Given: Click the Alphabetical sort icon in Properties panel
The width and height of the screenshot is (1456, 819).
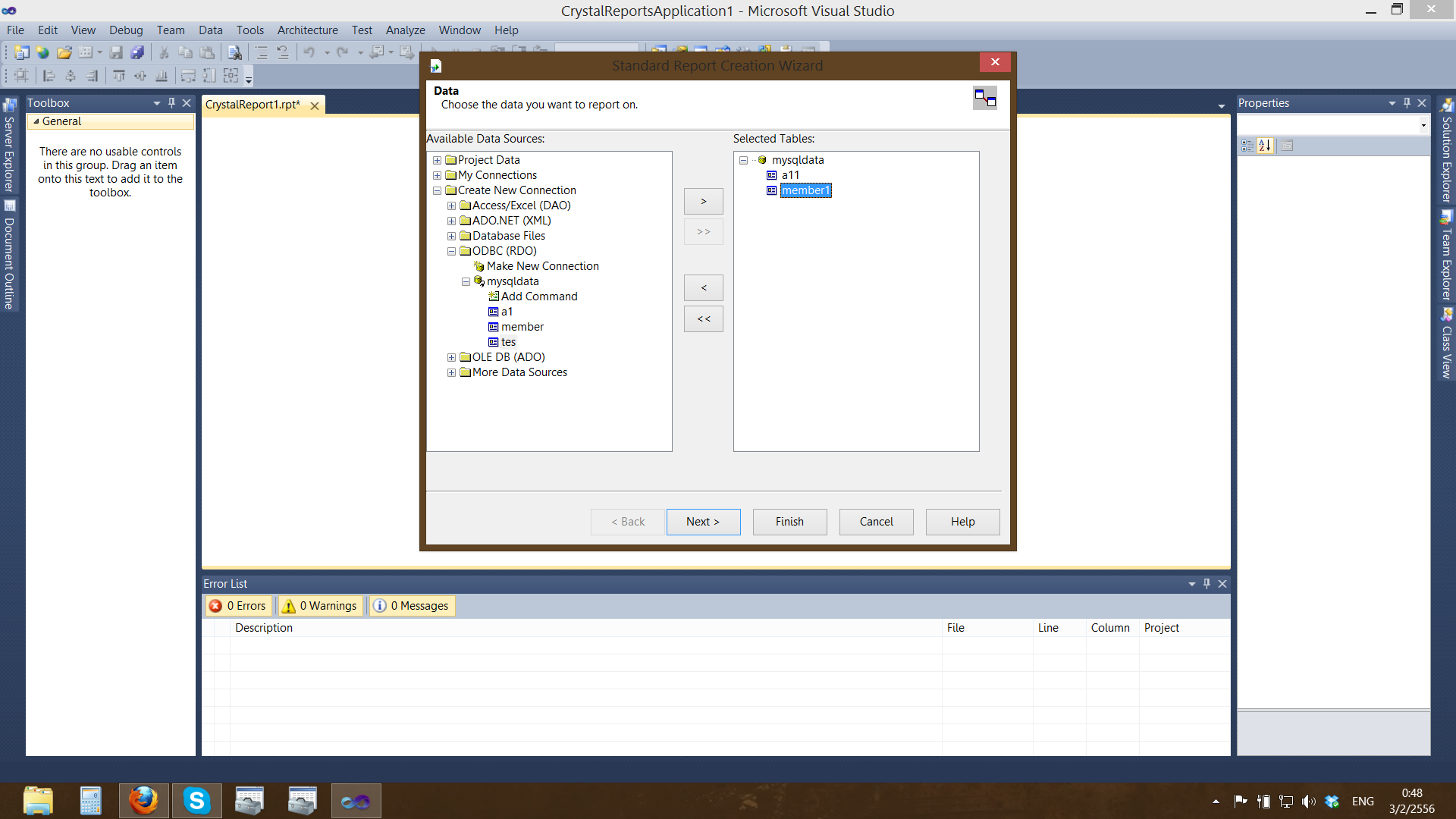Looking at the screenshot, I should click(x=1264, y=146).
